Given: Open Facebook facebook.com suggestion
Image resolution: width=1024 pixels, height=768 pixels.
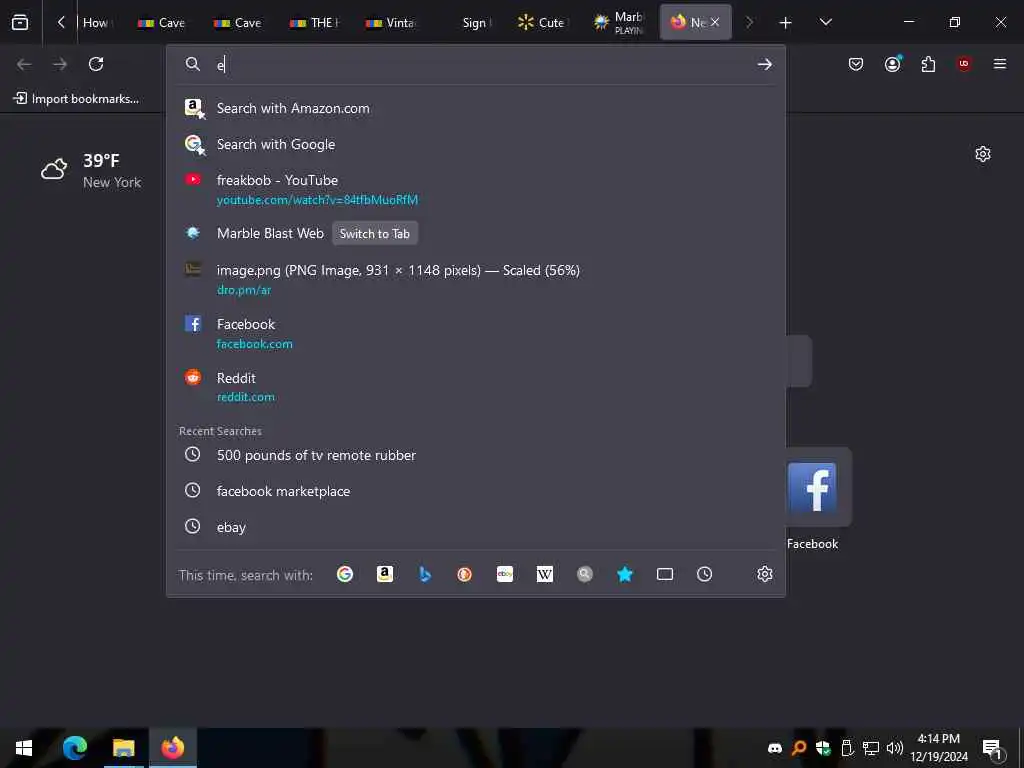Looking at the screenshot, I should [476, 333].
